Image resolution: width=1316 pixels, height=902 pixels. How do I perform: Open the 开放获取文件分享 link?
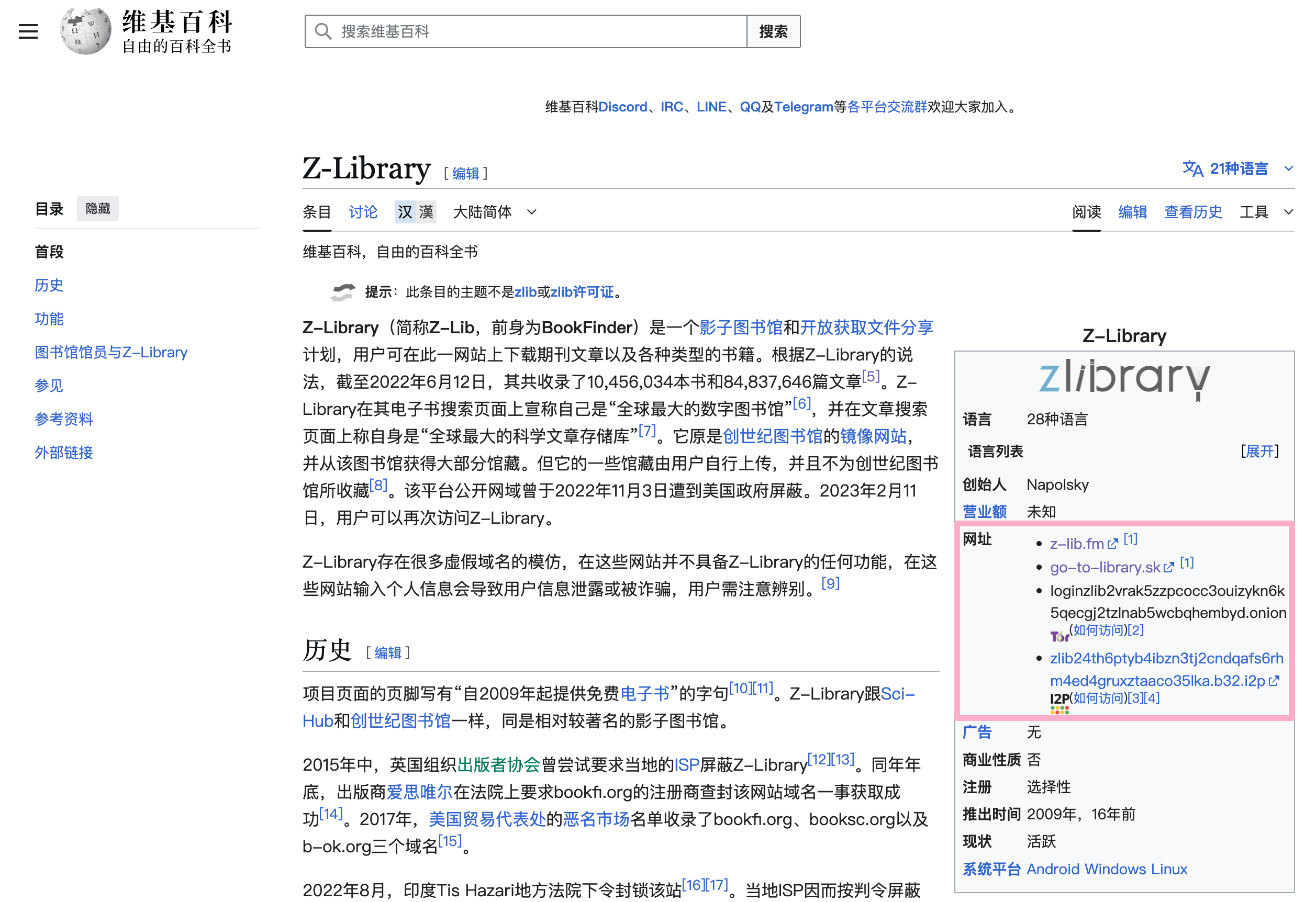pyautogui.click(x=866, y=327)
